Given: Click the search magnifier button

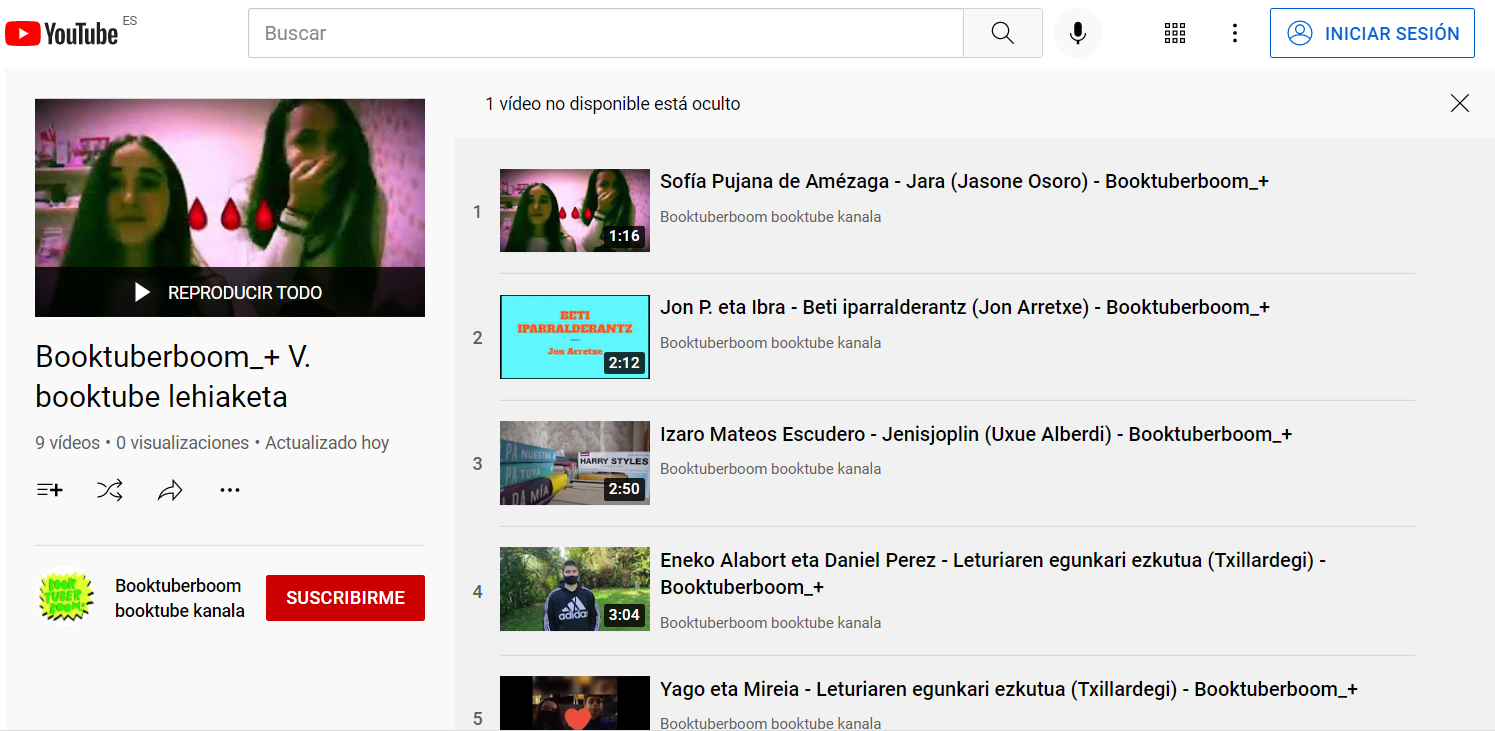Looking at the screenshot, I should click(x=1002, y=33).
